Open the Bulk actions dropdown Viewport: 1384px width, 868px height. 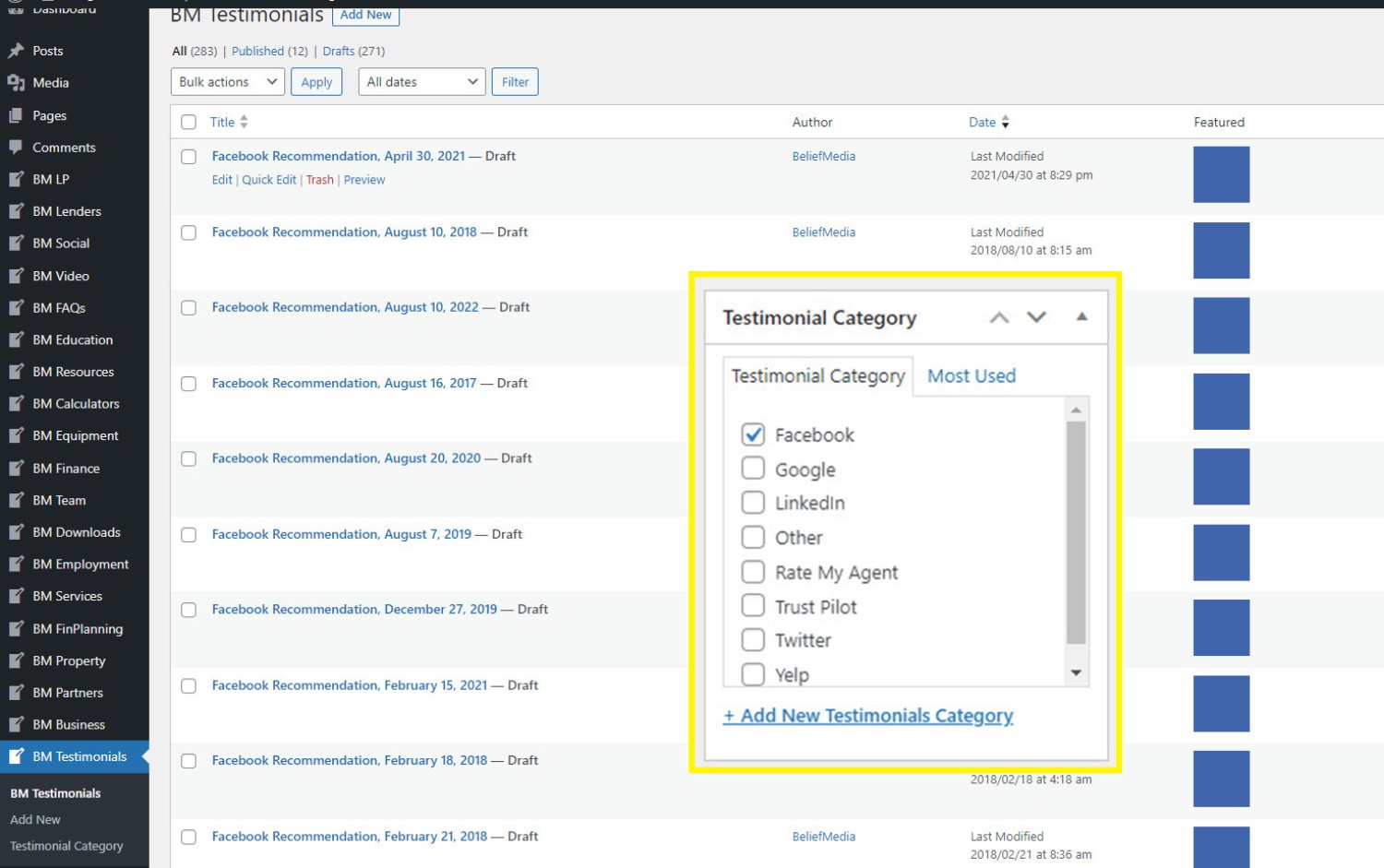[x=227, y=82]
